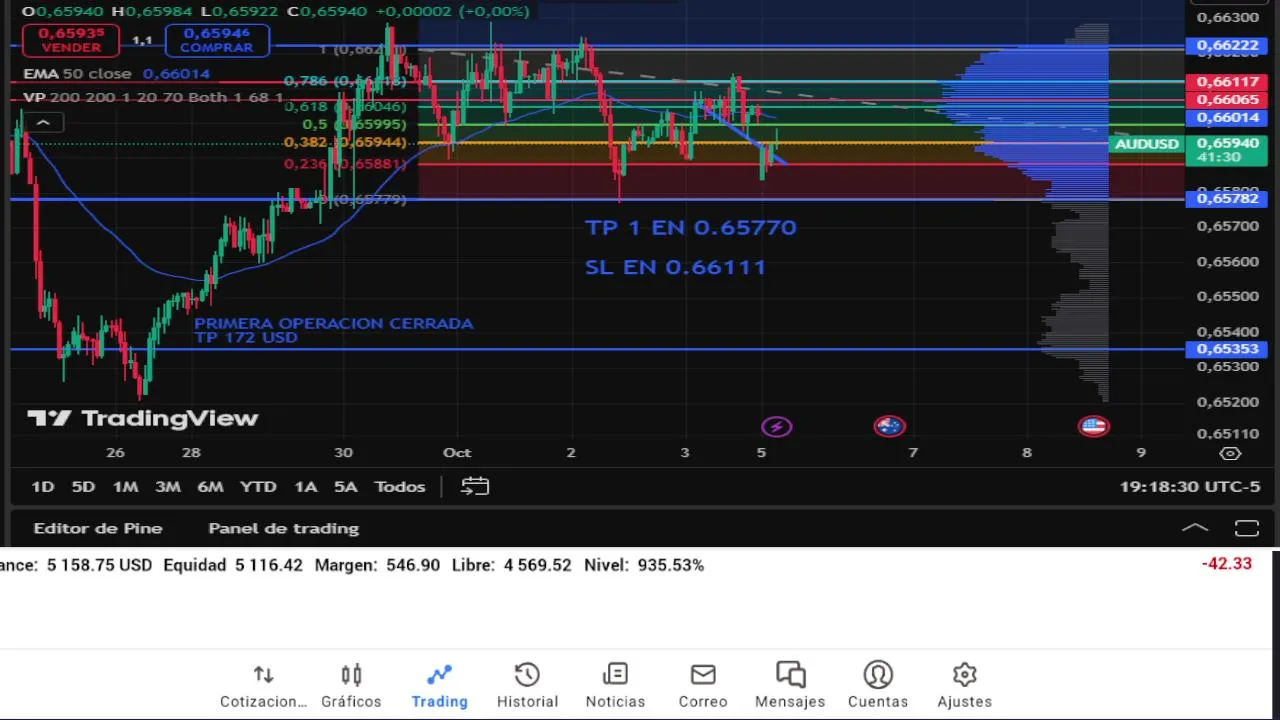Screen dimensions: 1280x720
Task: Click the purple lightning event marker
Action: point(776,427)
